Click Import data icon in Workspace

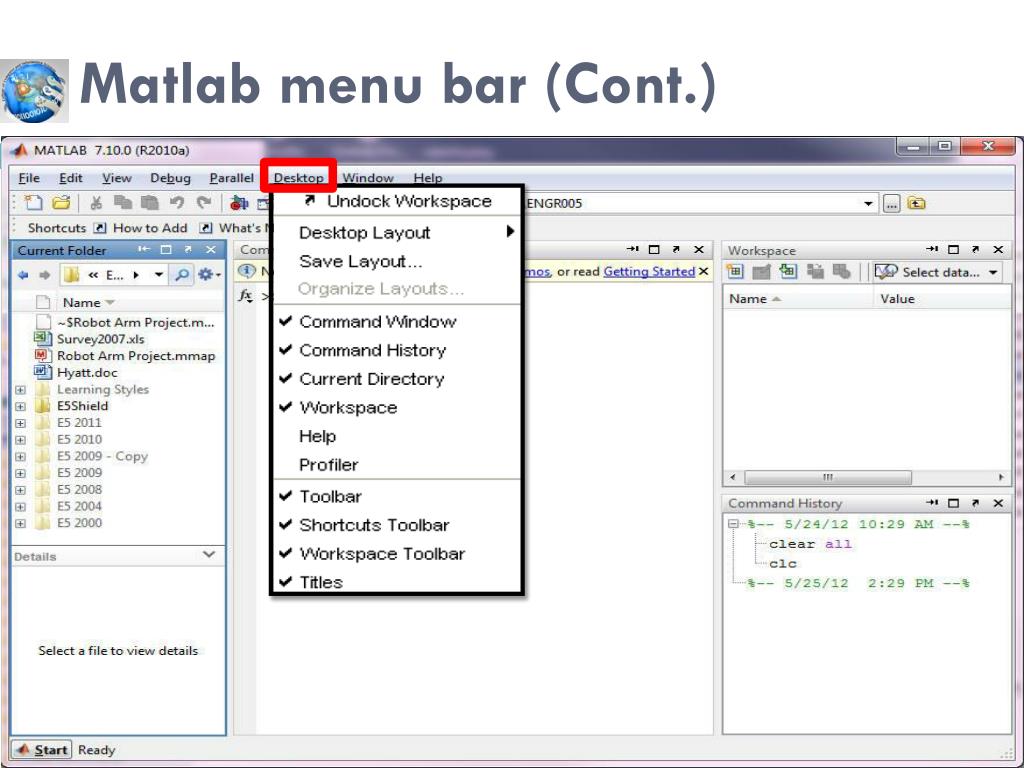[x=788, y=272]
